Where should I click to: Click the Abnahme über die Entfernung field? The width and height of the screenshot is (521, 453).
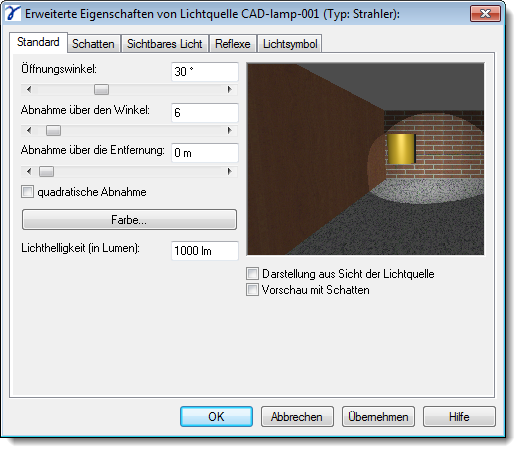coord(205,153)
